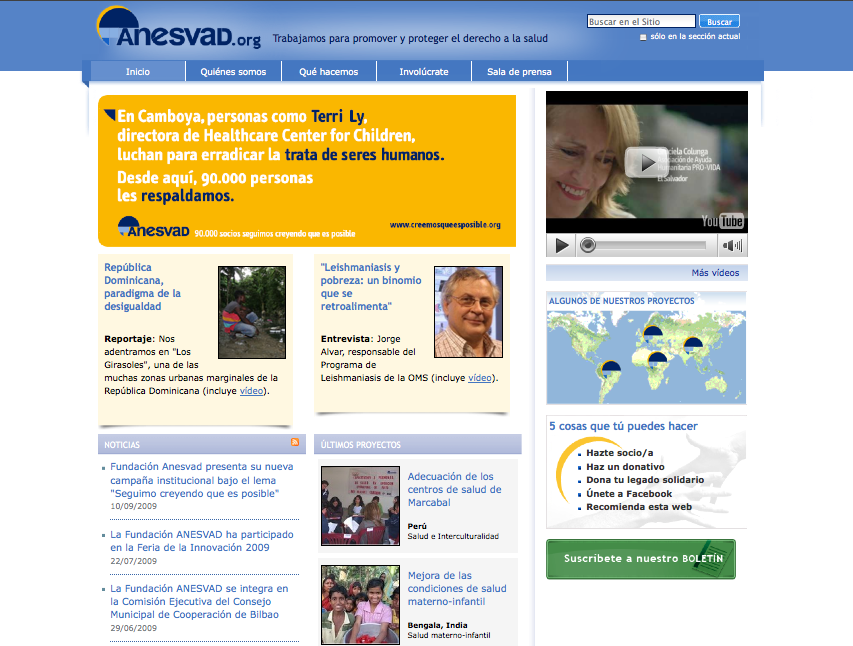Click the Buscar search button
The image size is (853, 646).
pyautogui.click(x=719, y=21)
